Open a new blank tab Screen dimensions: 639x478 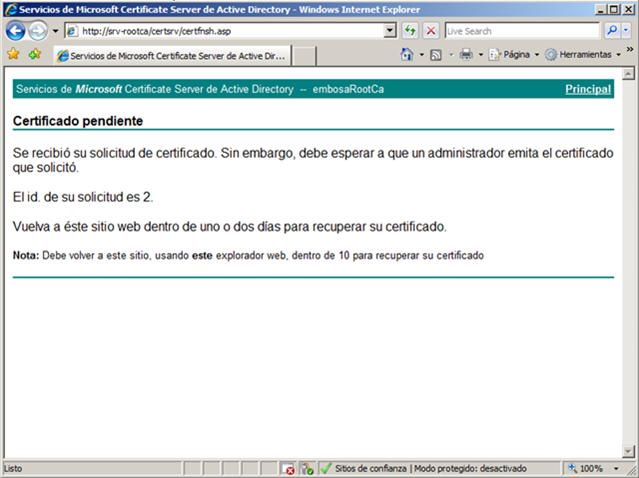click(304, 55)
